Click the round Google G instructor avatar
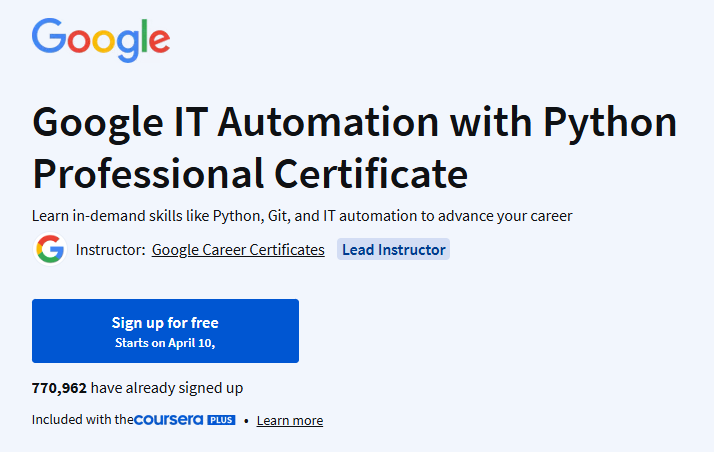714x452 pixels. pos(50,249)
